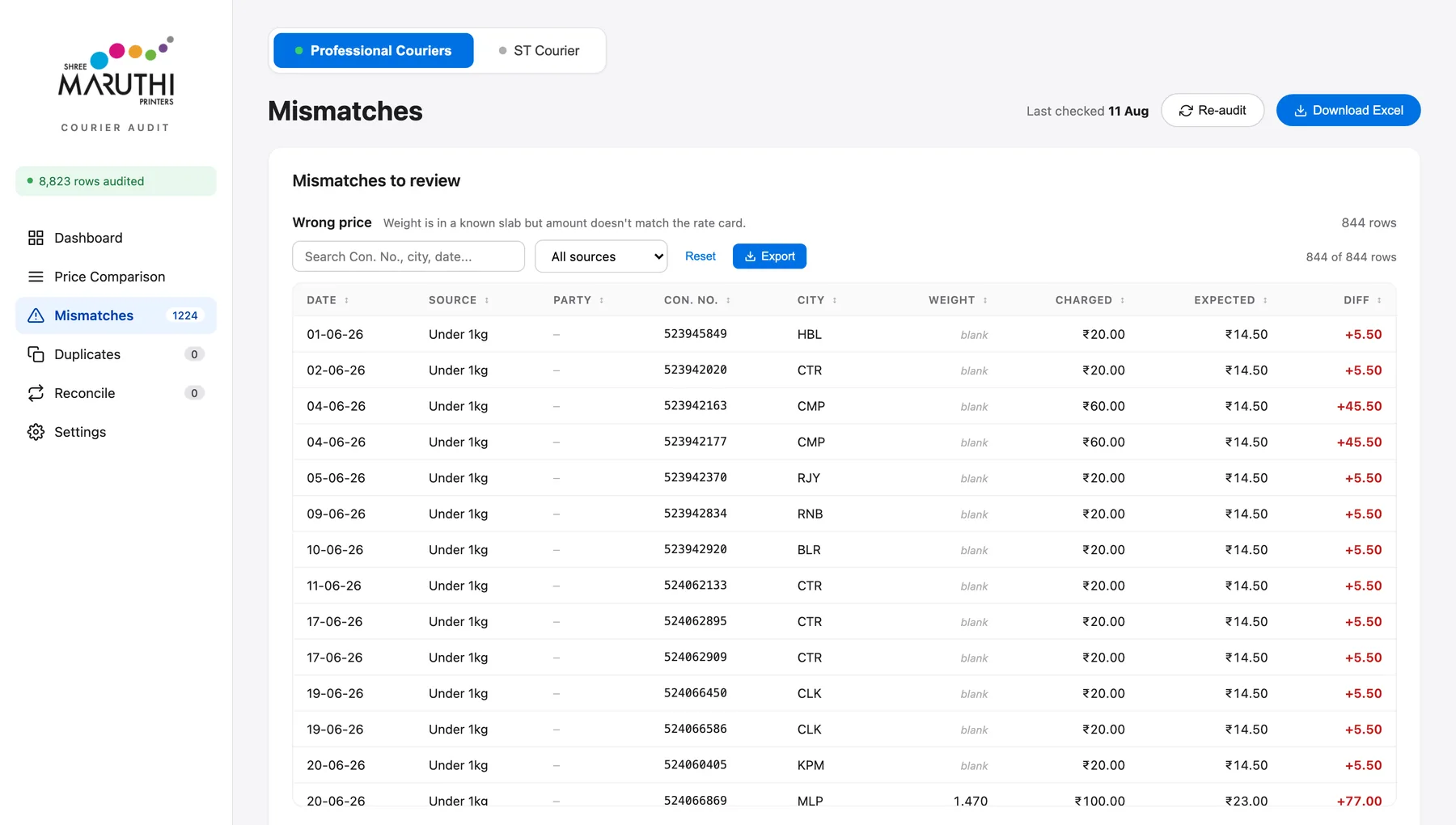
Task: Click consignment number 523942834
Action: click(696, 514)
